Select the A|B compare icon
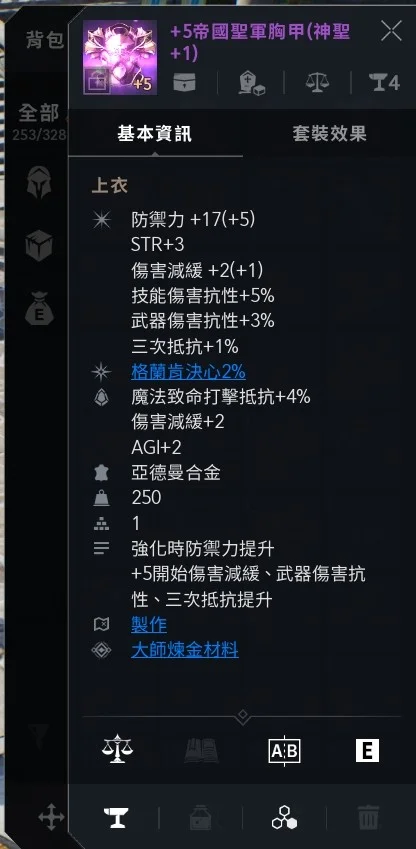 (284, 751)
